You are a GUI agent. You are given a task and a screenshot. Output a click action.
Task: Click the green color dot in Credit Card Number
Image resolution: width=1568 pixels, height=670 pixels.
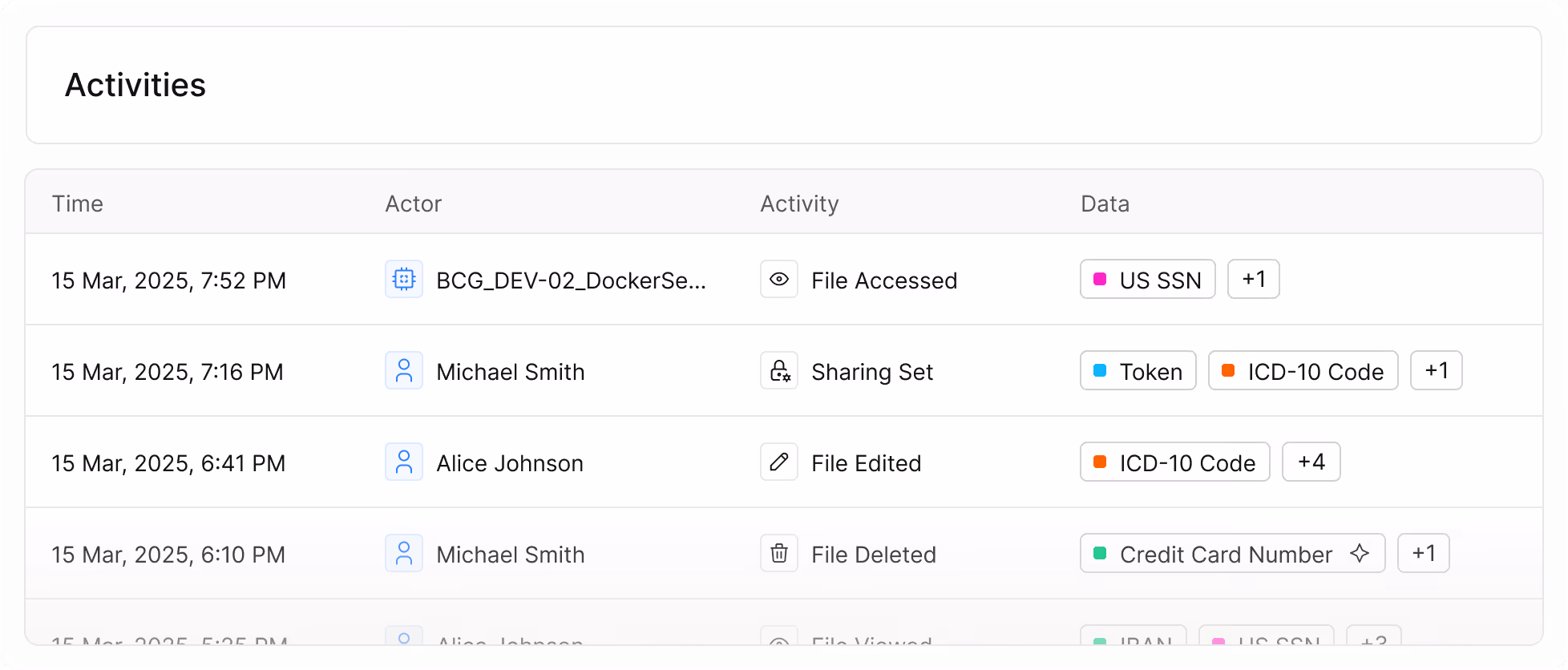1101,554
